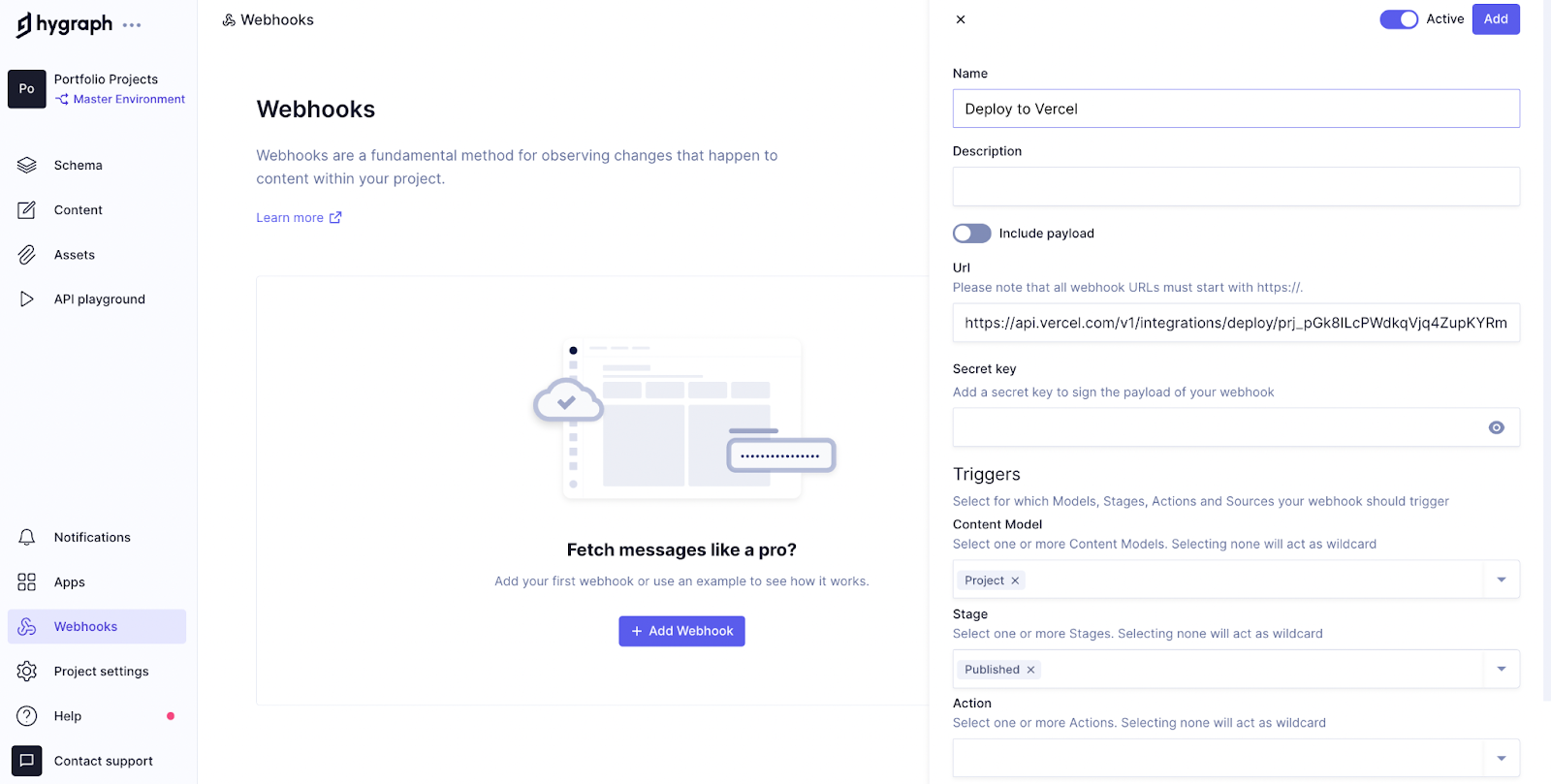Expand the Stage dropdown arrow

coord(1502,669)
